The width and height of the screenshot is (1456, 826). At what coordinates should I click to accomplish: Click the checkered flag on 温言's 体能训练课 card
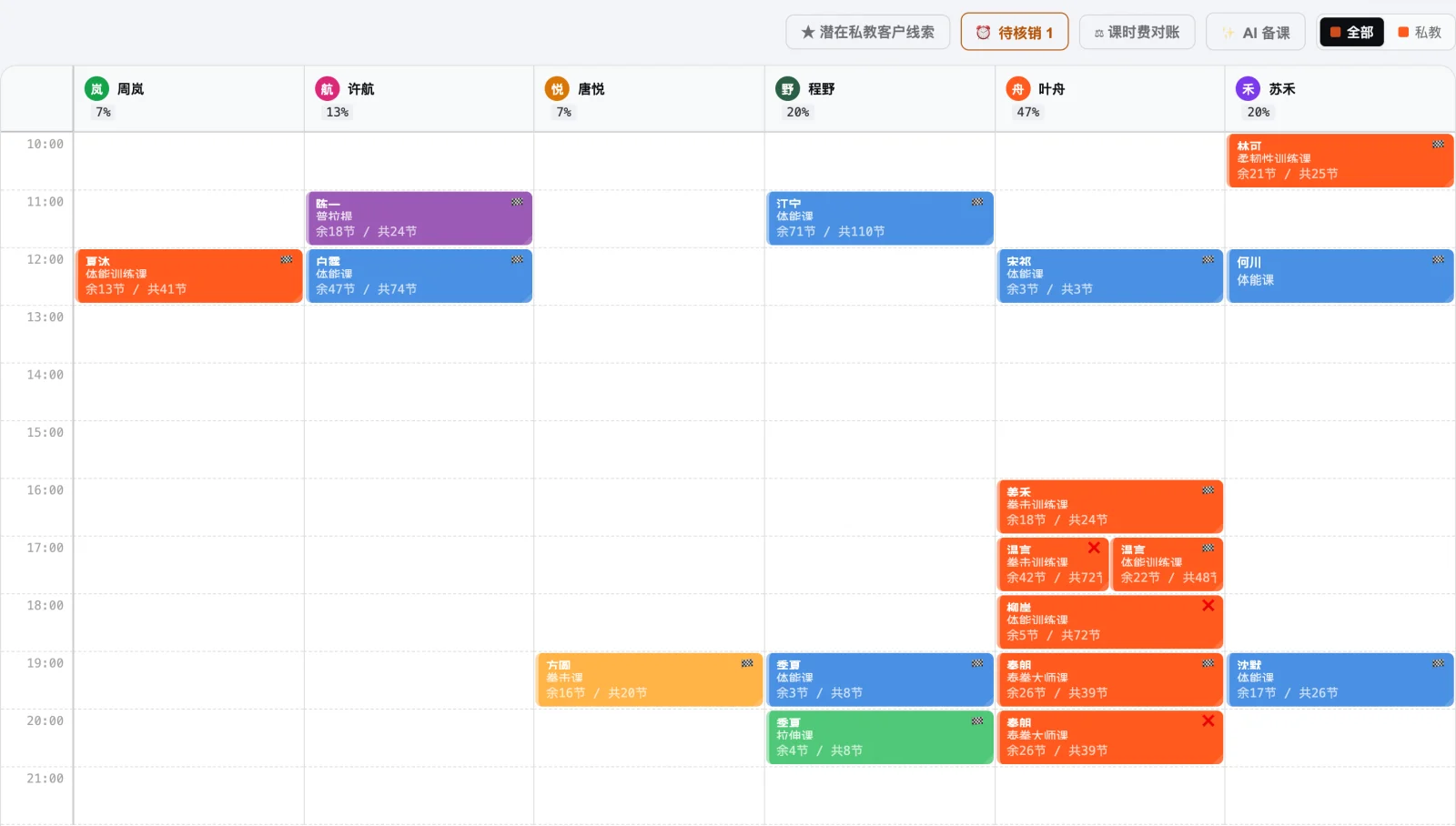[1208, 548]
